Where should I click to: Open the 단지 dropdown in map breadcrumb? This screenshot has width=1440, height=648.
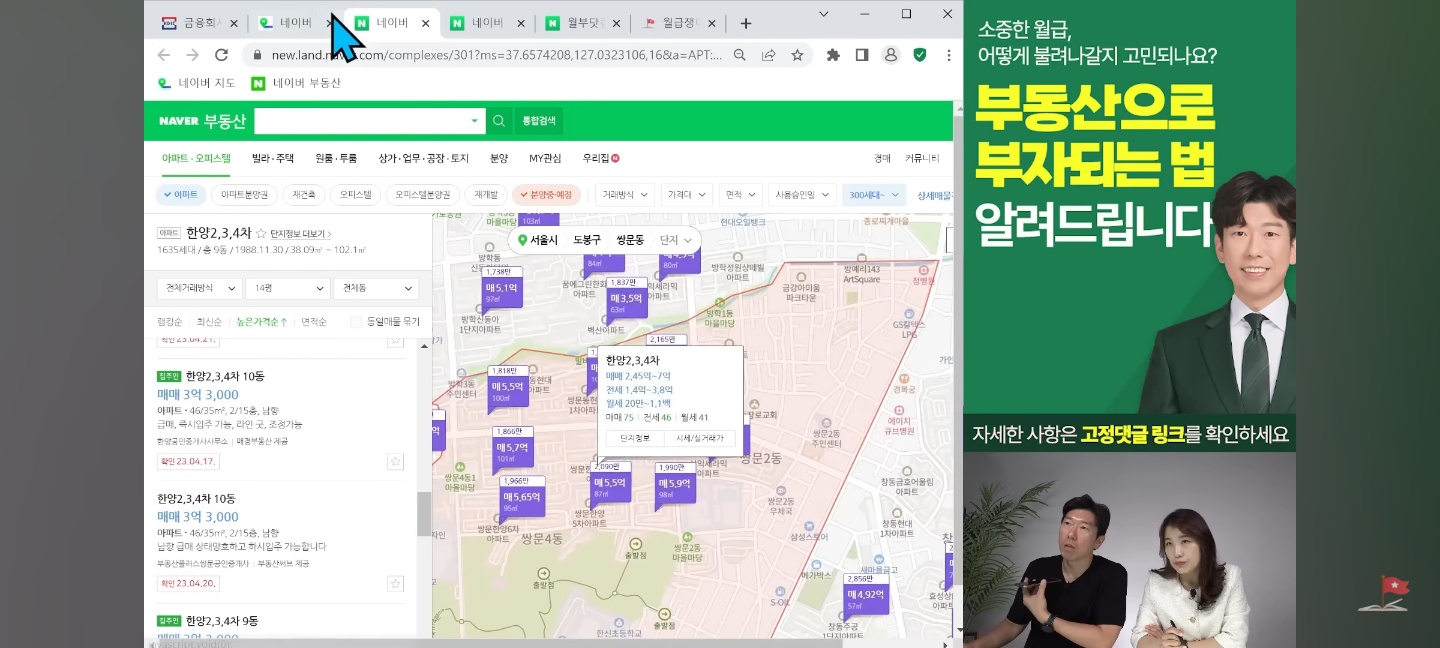click(676, 240)
